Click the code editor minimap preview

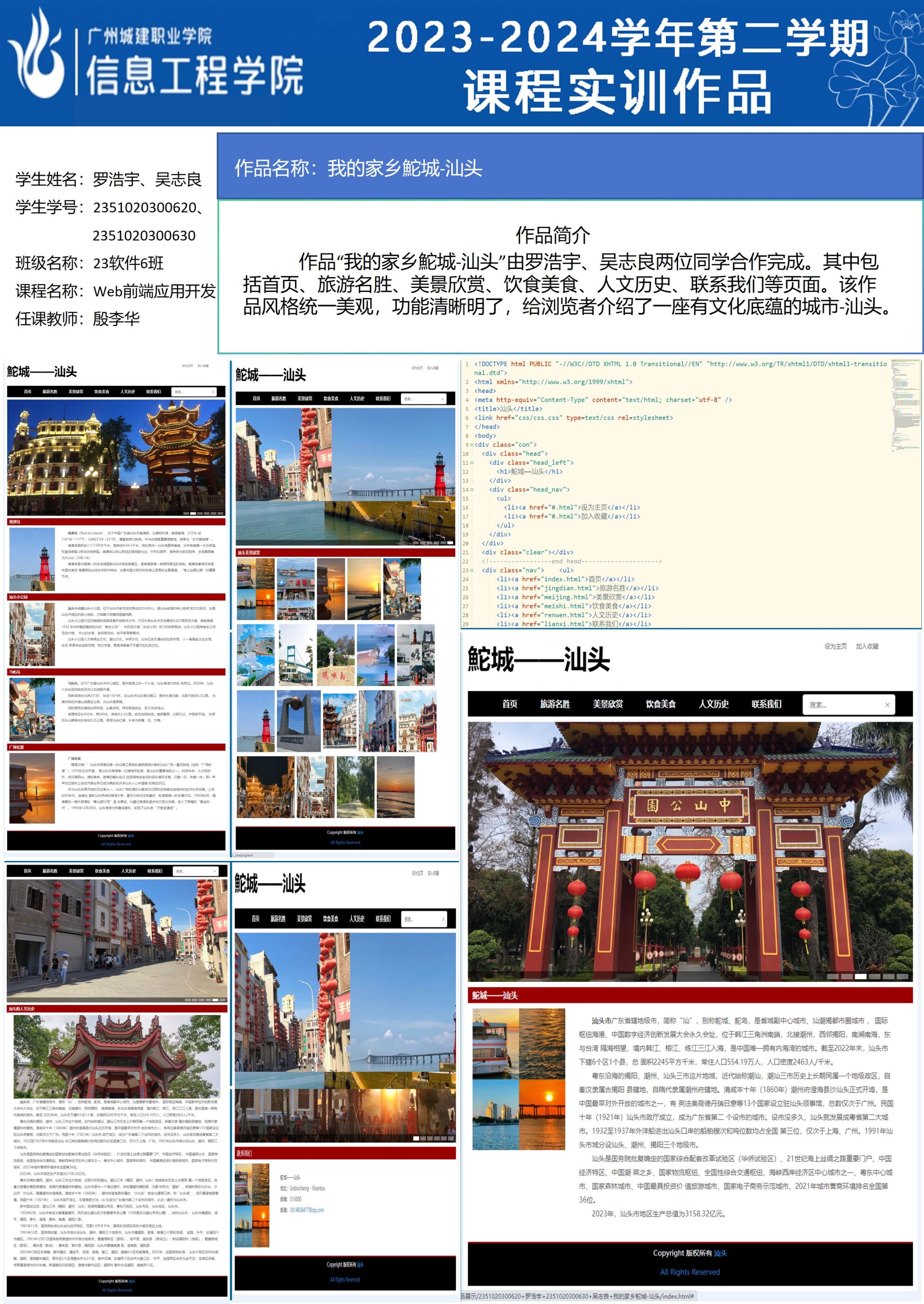pyautogui.click(x=905, y=404)
